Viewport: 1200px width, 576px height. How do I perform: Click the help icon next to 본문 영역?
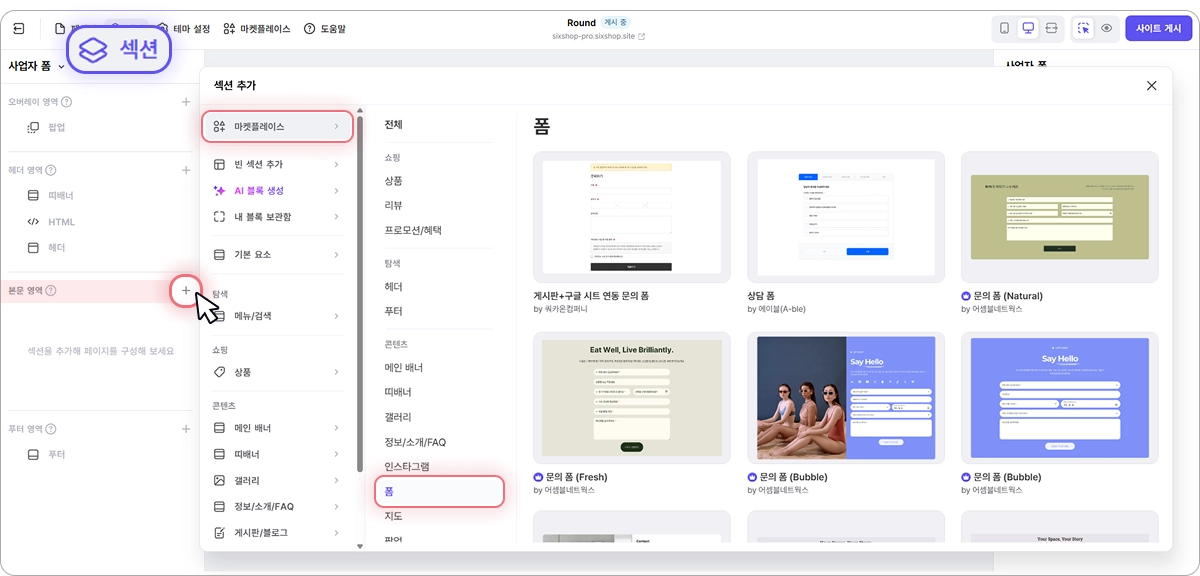[x=51, y=291]
